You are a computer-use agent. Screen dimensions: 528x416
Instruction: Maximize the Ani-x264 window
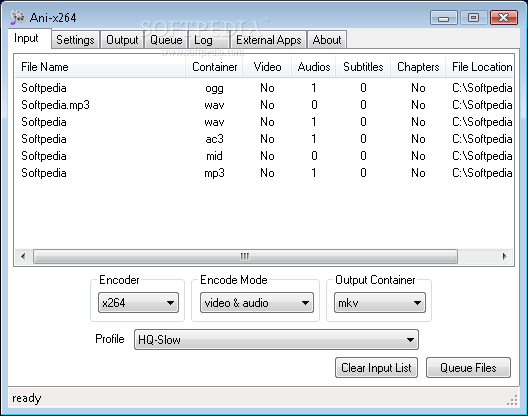pyautogui.click(x=473, y=18)
